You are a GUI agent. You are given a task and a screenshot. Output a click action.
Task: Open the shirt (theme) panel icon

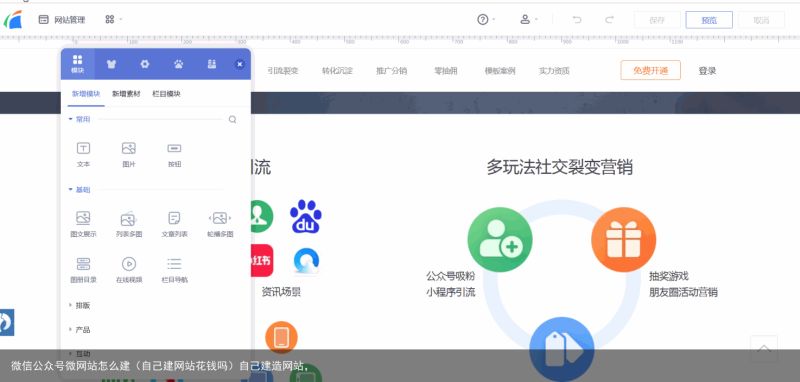(x=111, y=64)
